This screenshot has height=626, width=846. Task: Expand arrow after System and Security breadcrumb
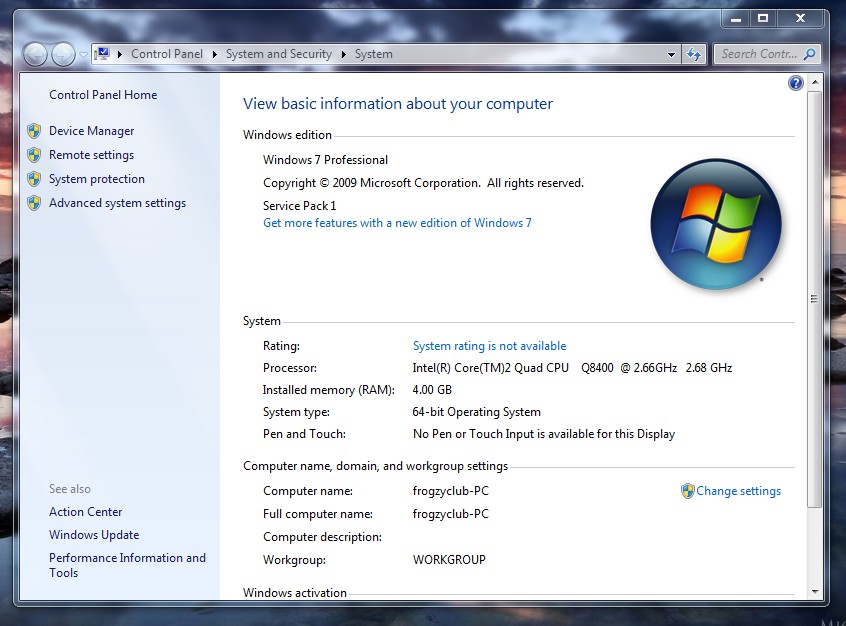[344, 55]
